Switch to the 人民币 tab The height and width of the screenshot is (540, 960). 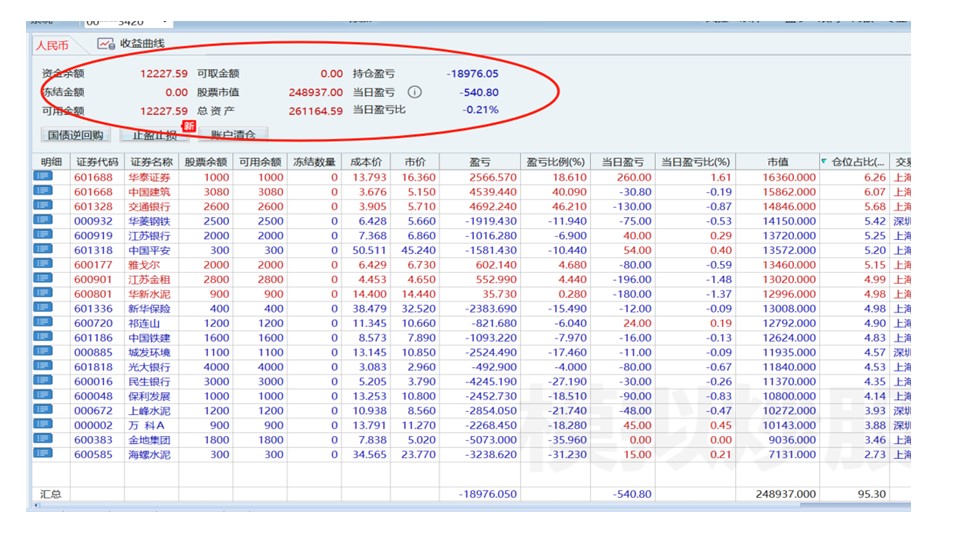pos(54,45)
